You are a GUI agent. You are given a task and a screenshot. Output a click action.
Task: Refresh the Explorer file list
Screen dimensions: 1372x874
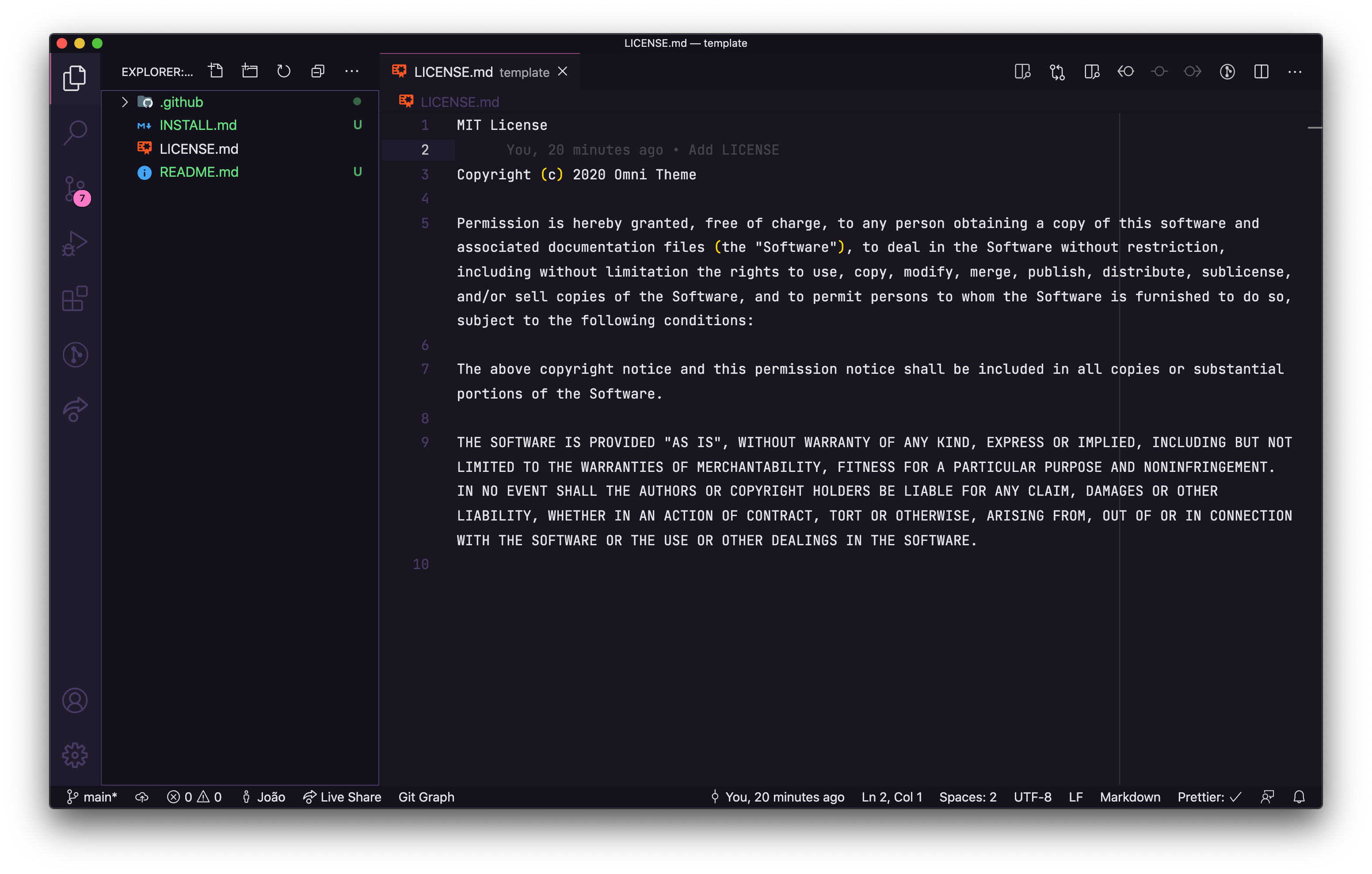pos(284,71)
